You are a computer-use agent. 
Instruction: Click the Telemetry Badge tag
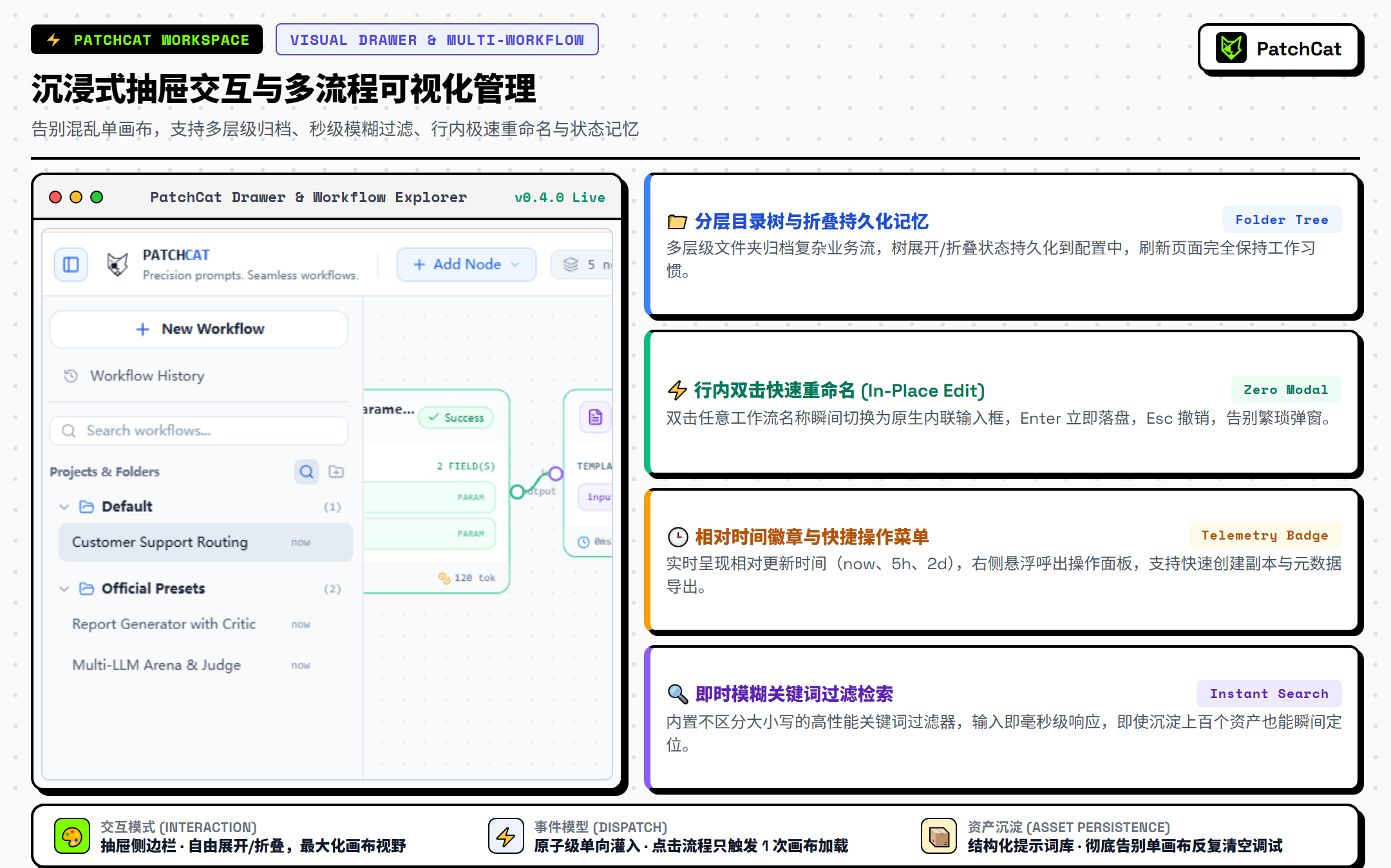coord(1265,535)
